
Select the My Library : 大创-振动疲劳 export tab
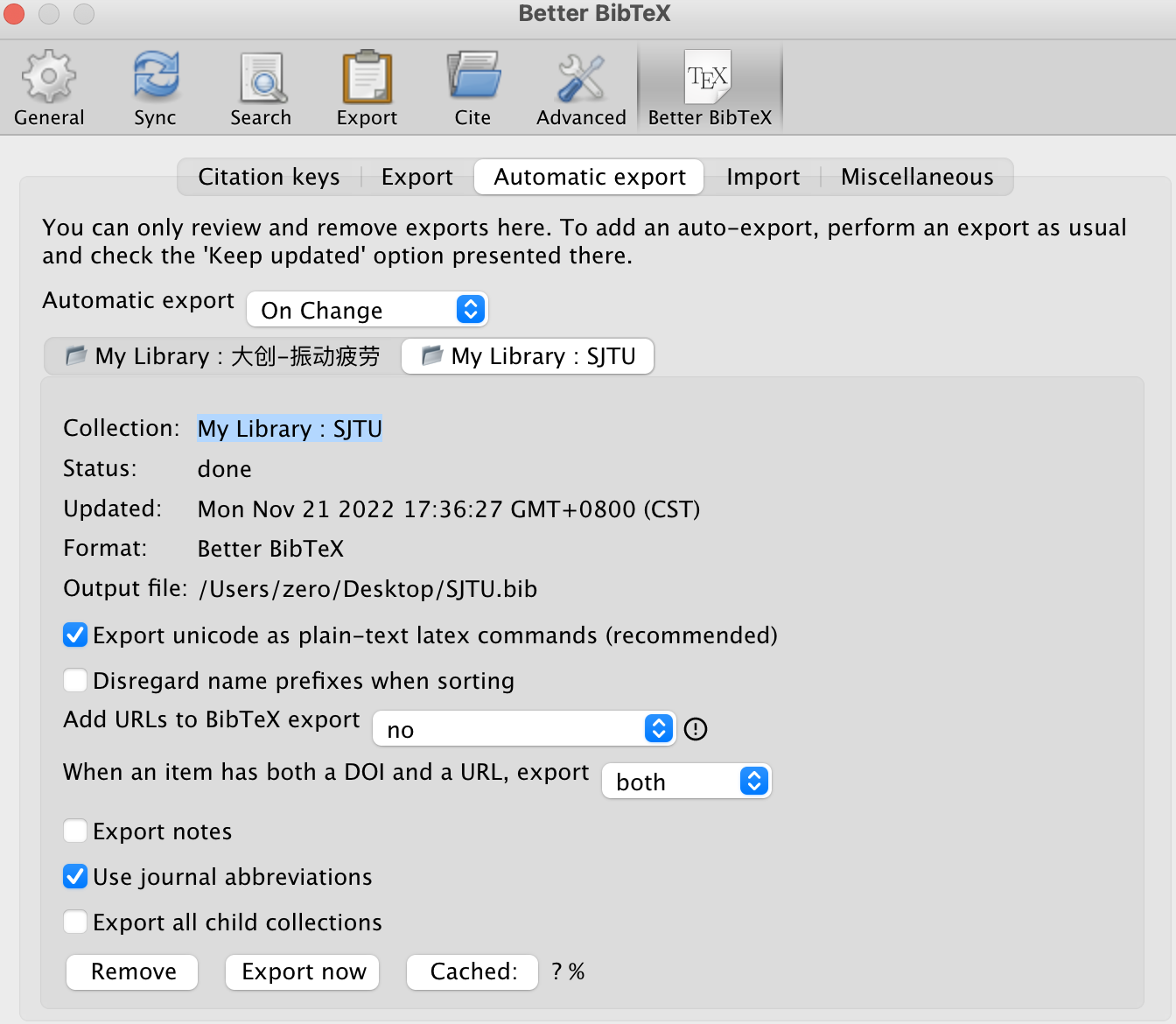click(x=222, y=356)
